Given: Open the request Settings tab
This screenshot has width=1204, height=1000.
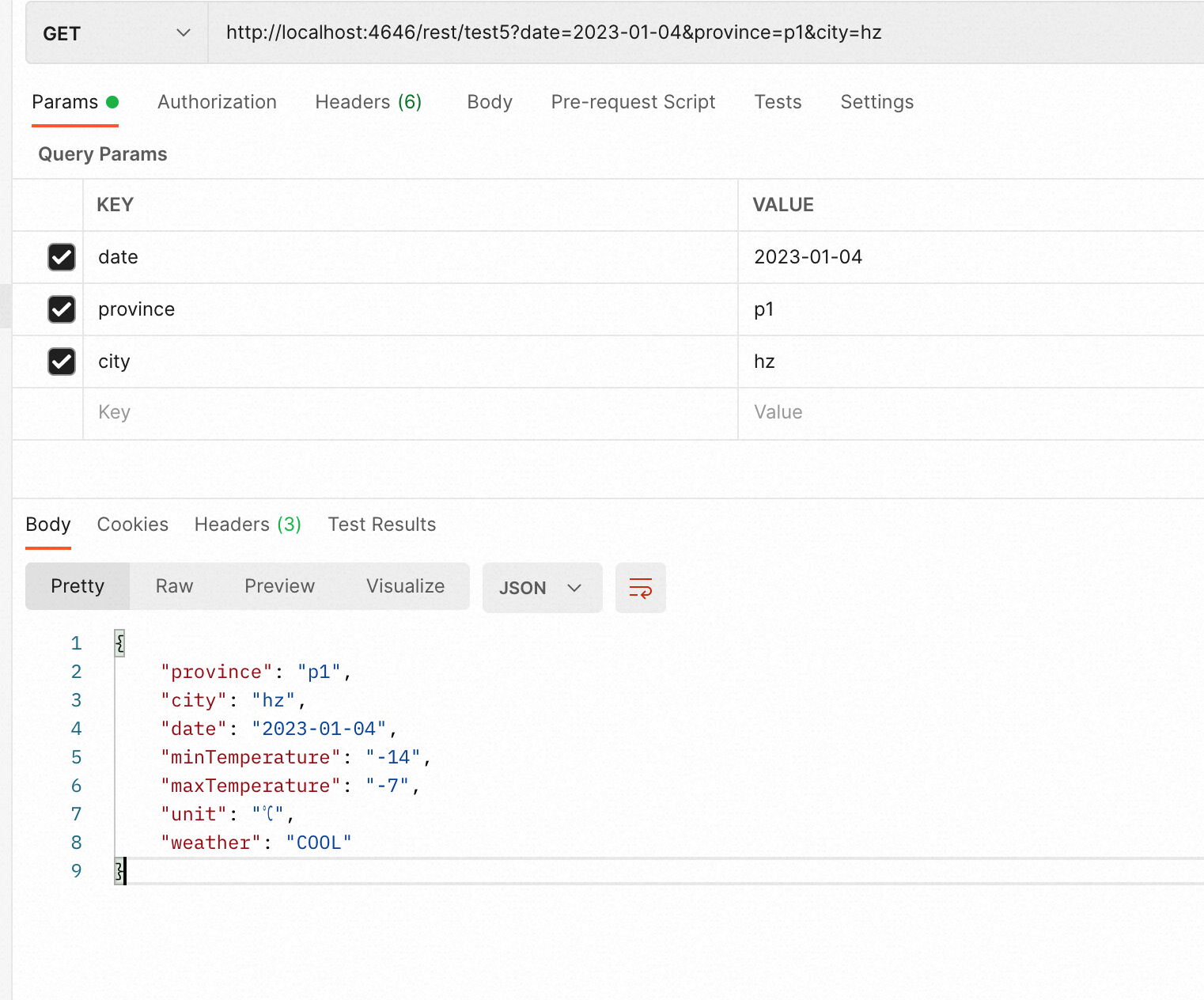Looking at the screenshot, I should coord(876,102).
